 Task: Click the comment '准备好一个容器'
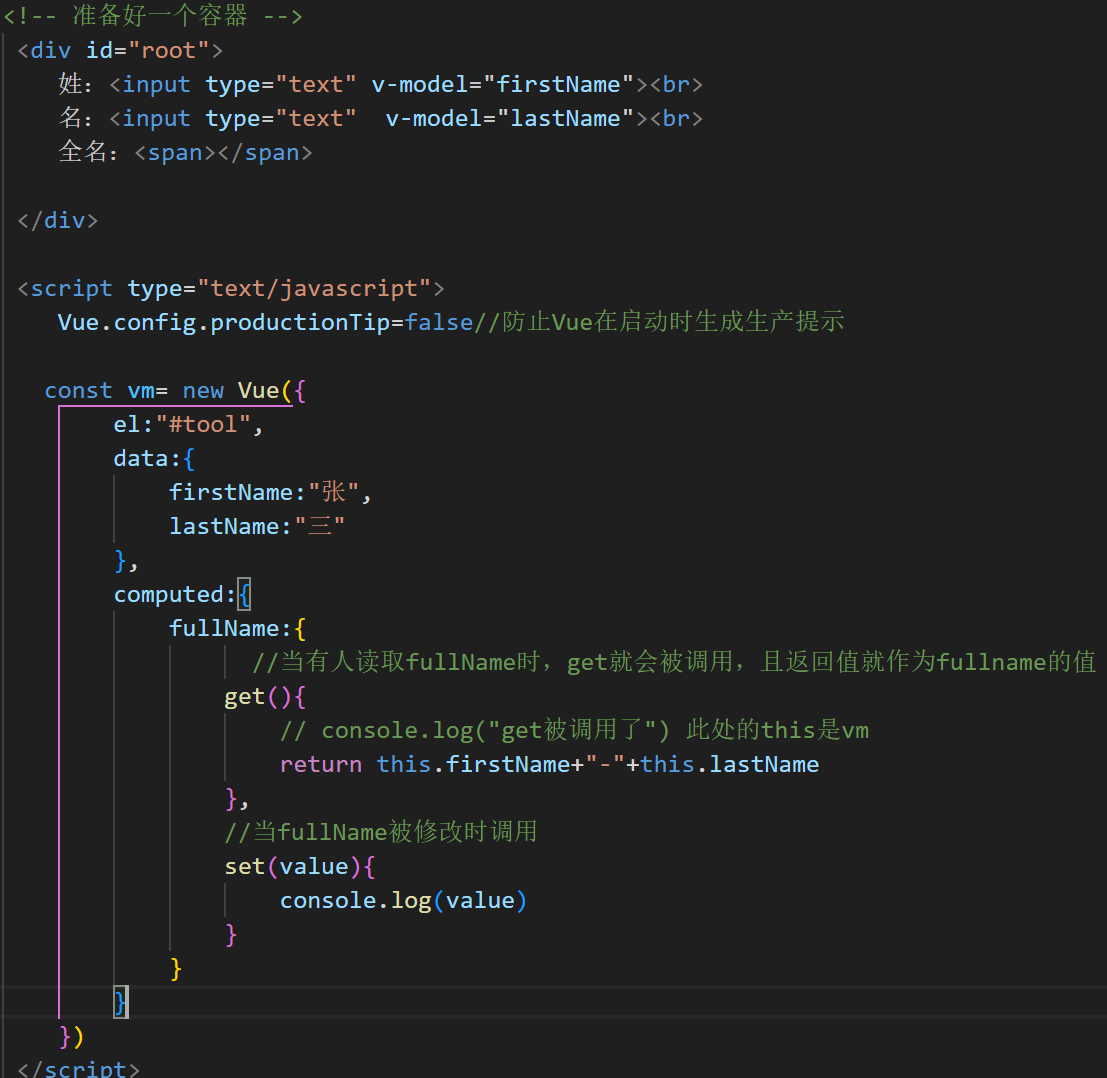(160, 16)
